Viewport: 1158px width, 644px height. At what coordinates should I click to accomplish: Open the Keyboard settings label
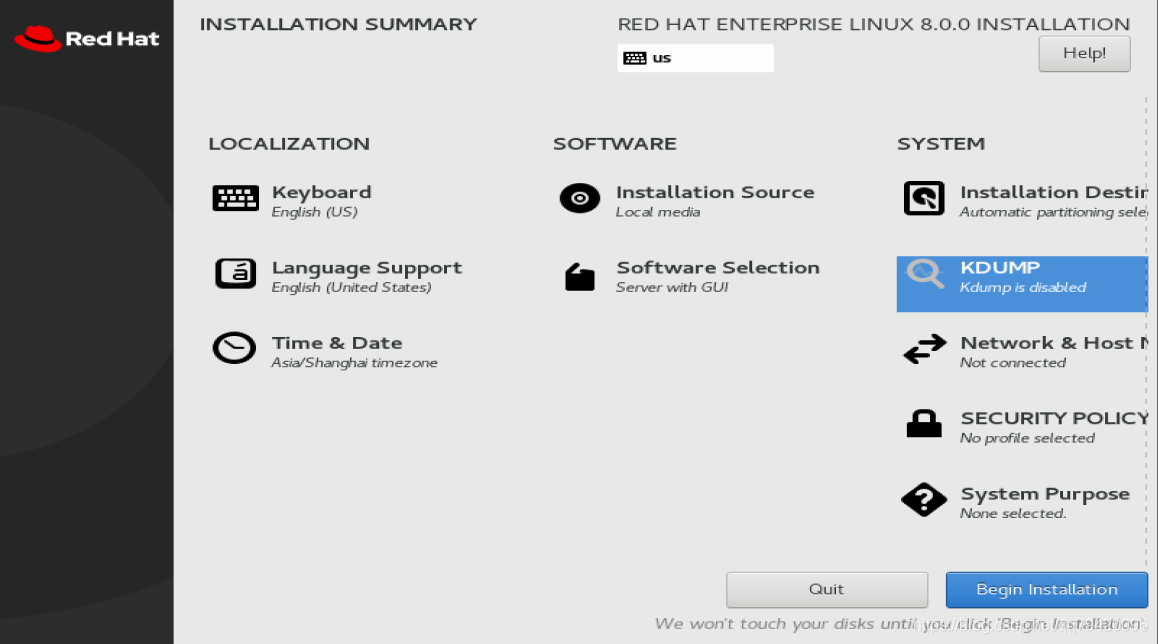tap(321, 192)
